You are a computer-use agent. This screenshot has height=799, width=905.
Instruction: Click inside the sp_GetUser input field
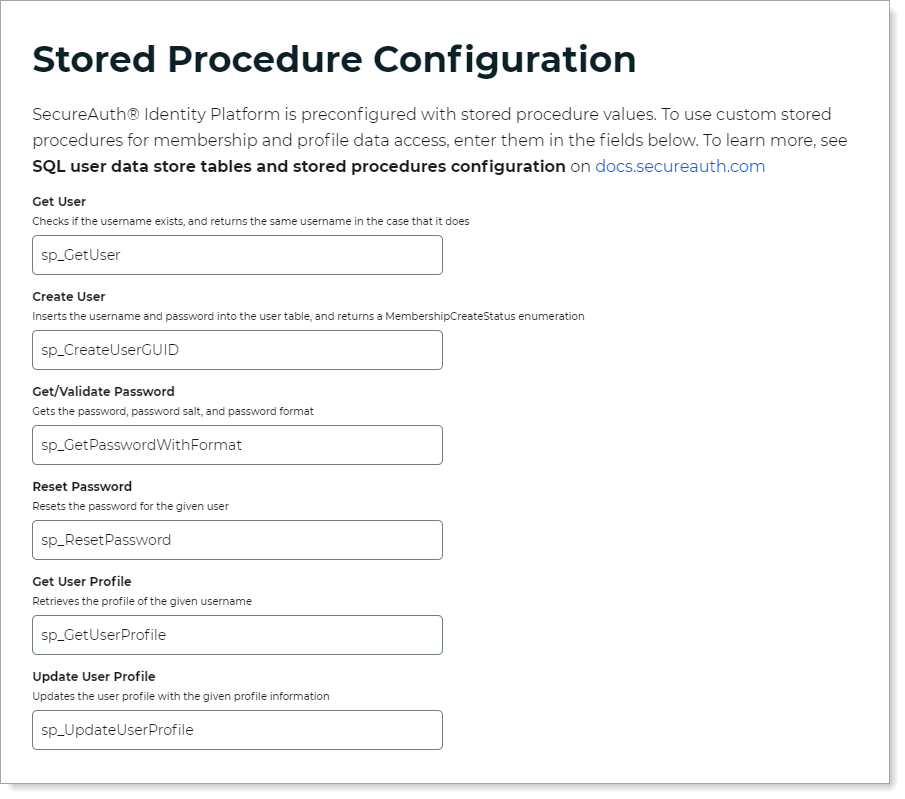[237, 255]
